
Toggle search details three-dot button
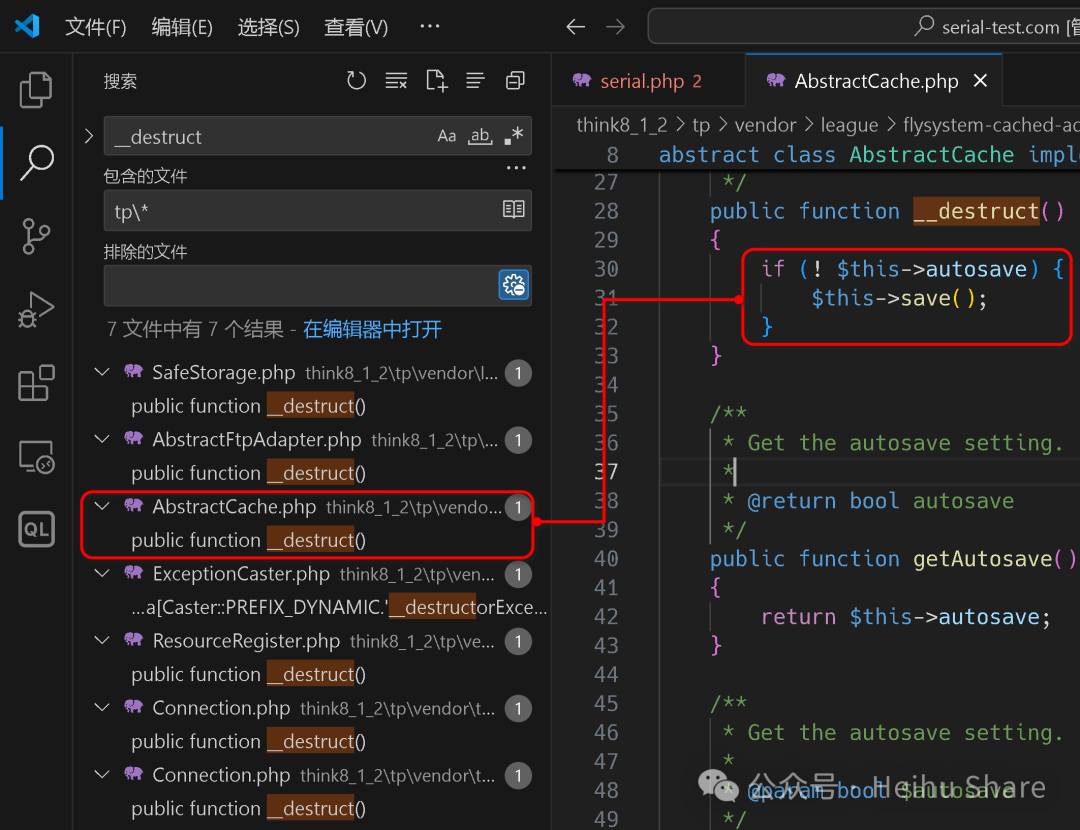pyautogui.click(x=516, y=168)
